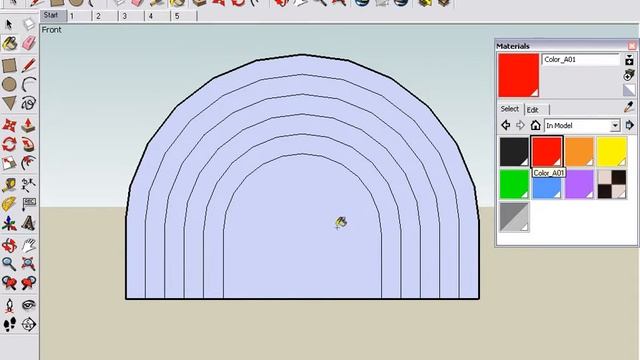This screenshot has width=640, height=360.
Task: Choose the gray diagonal material swatch
Action: pos(514,217)
